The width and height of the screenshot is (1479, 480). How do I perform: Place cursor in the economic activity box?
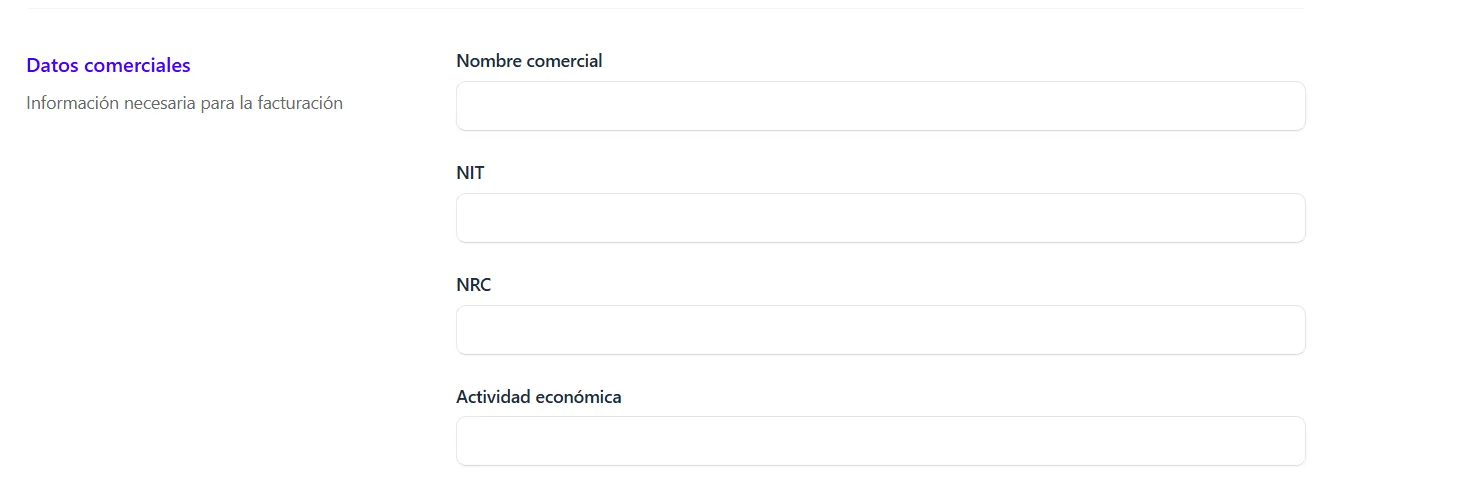click(x=880, y=441)
